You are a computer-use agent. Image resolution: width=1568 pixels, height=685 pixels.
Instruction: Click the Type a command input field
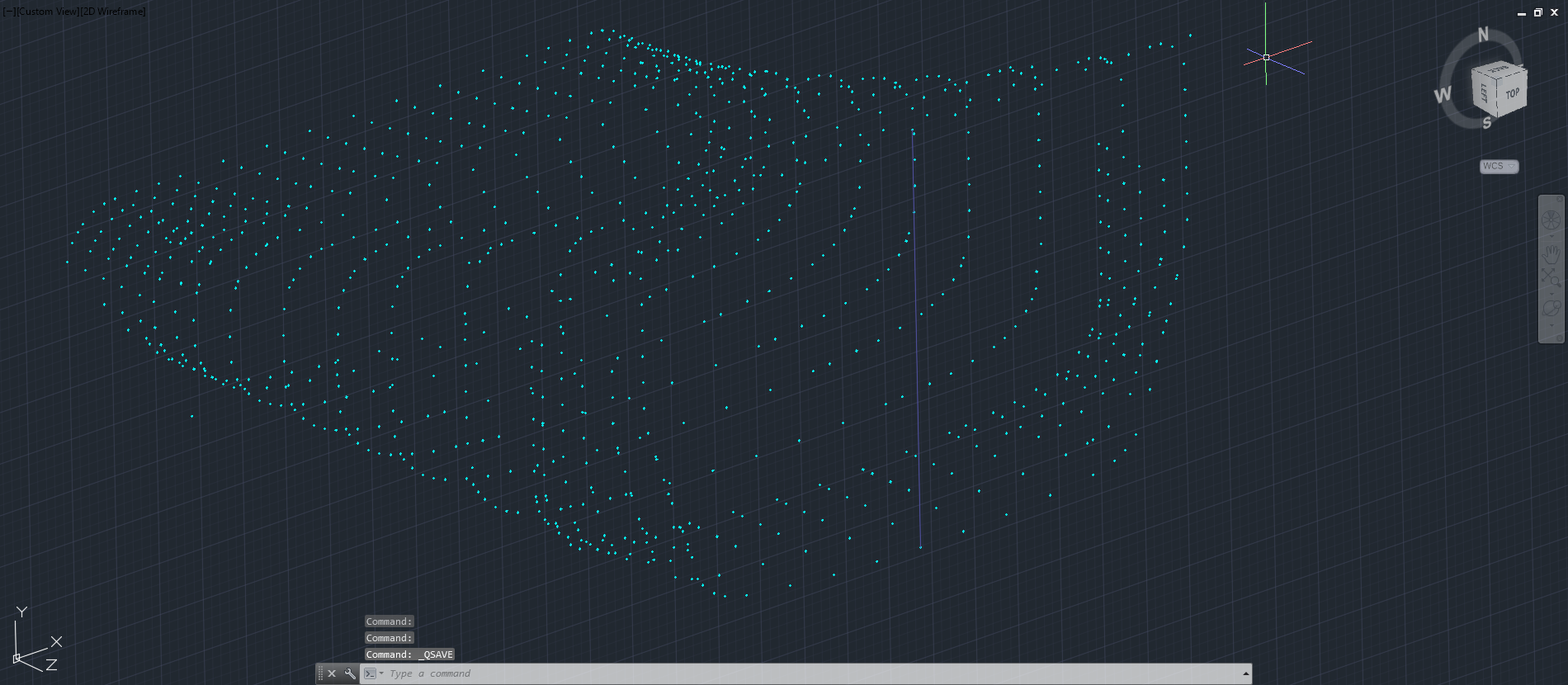pos(743,673)
